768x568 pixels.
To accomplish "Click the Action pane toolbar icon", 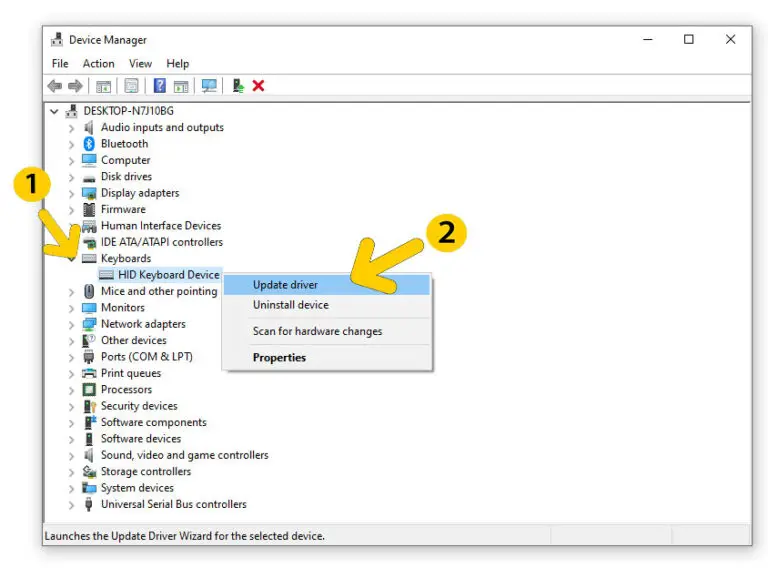I will point(181,87).
